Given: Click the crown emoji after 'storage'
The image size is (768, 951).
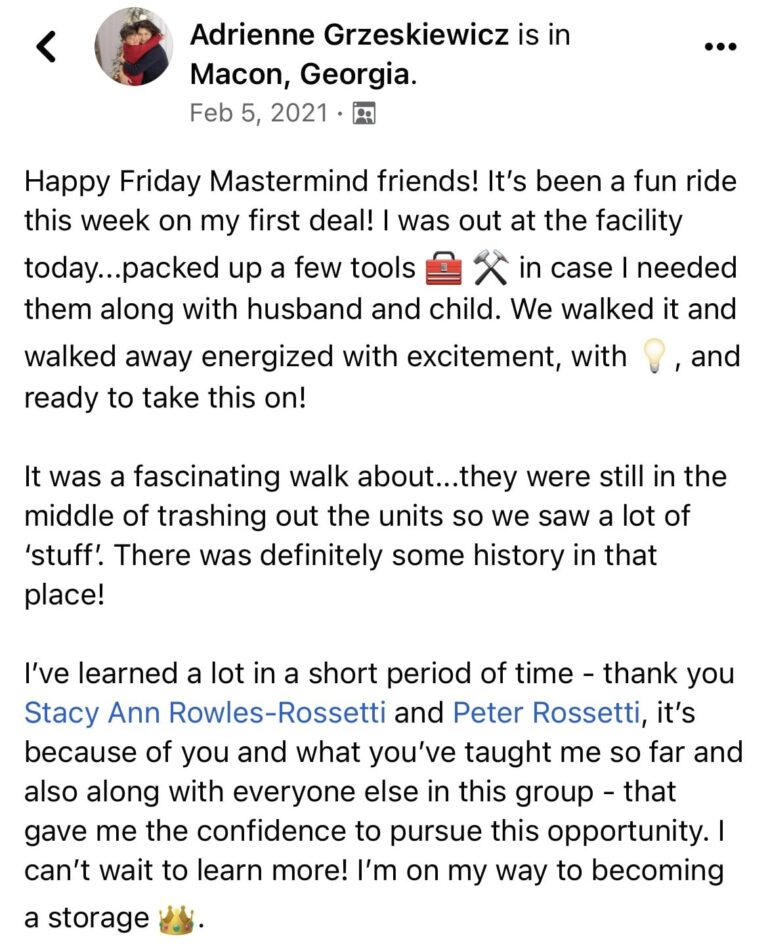Looking at the screenshot, I should click(177, 917).
